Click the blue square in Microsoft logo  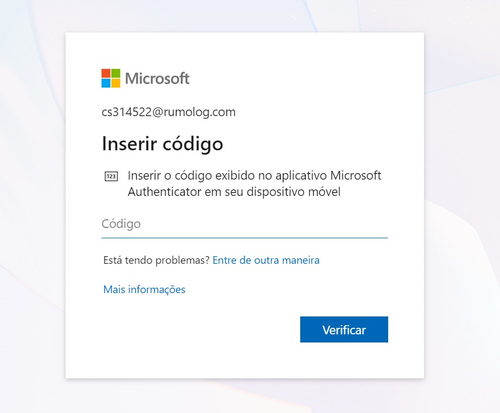coord(106,83)
